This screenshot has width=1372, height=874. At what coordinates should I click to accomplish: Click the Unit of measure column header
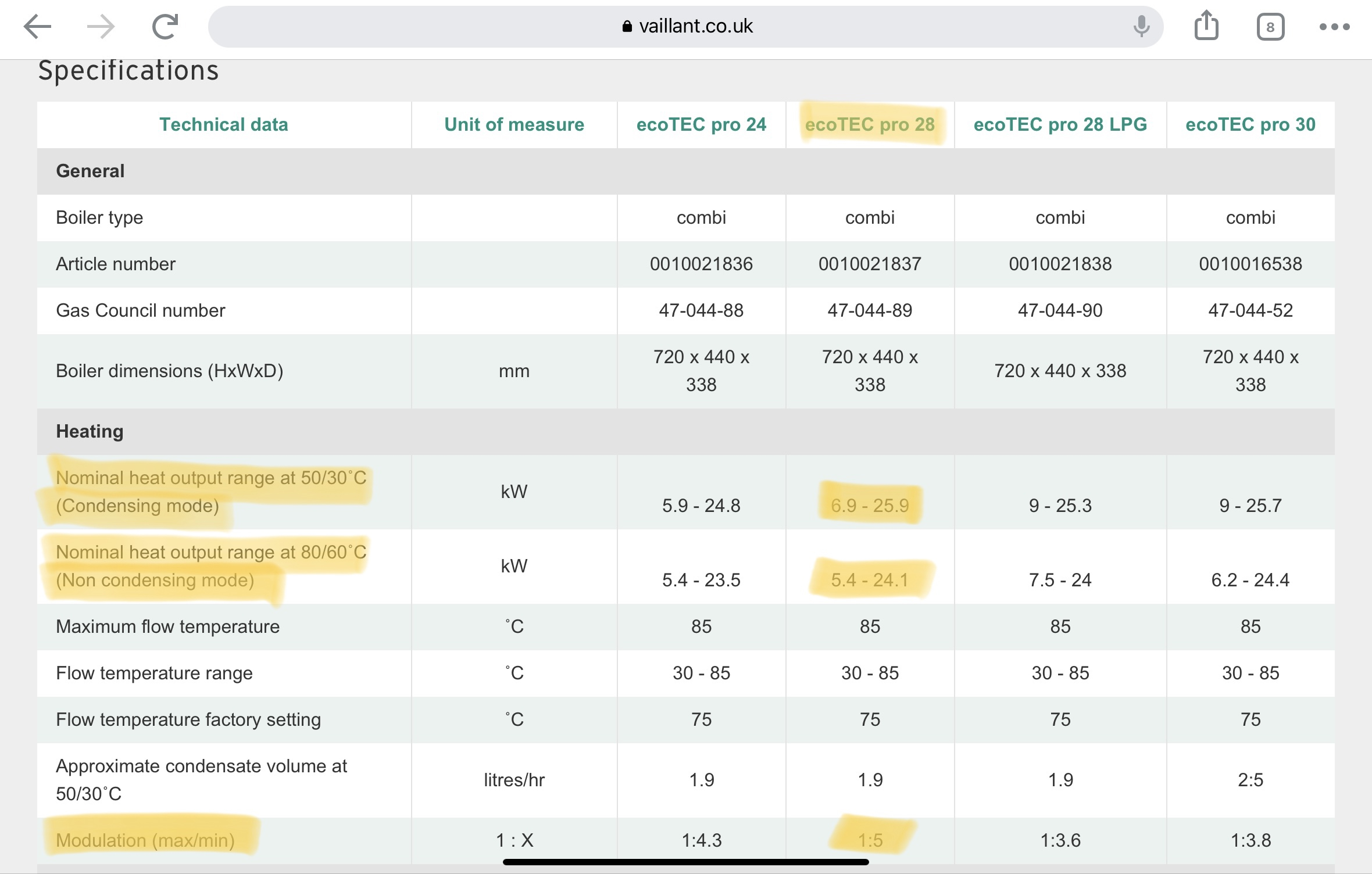(514, 124)
